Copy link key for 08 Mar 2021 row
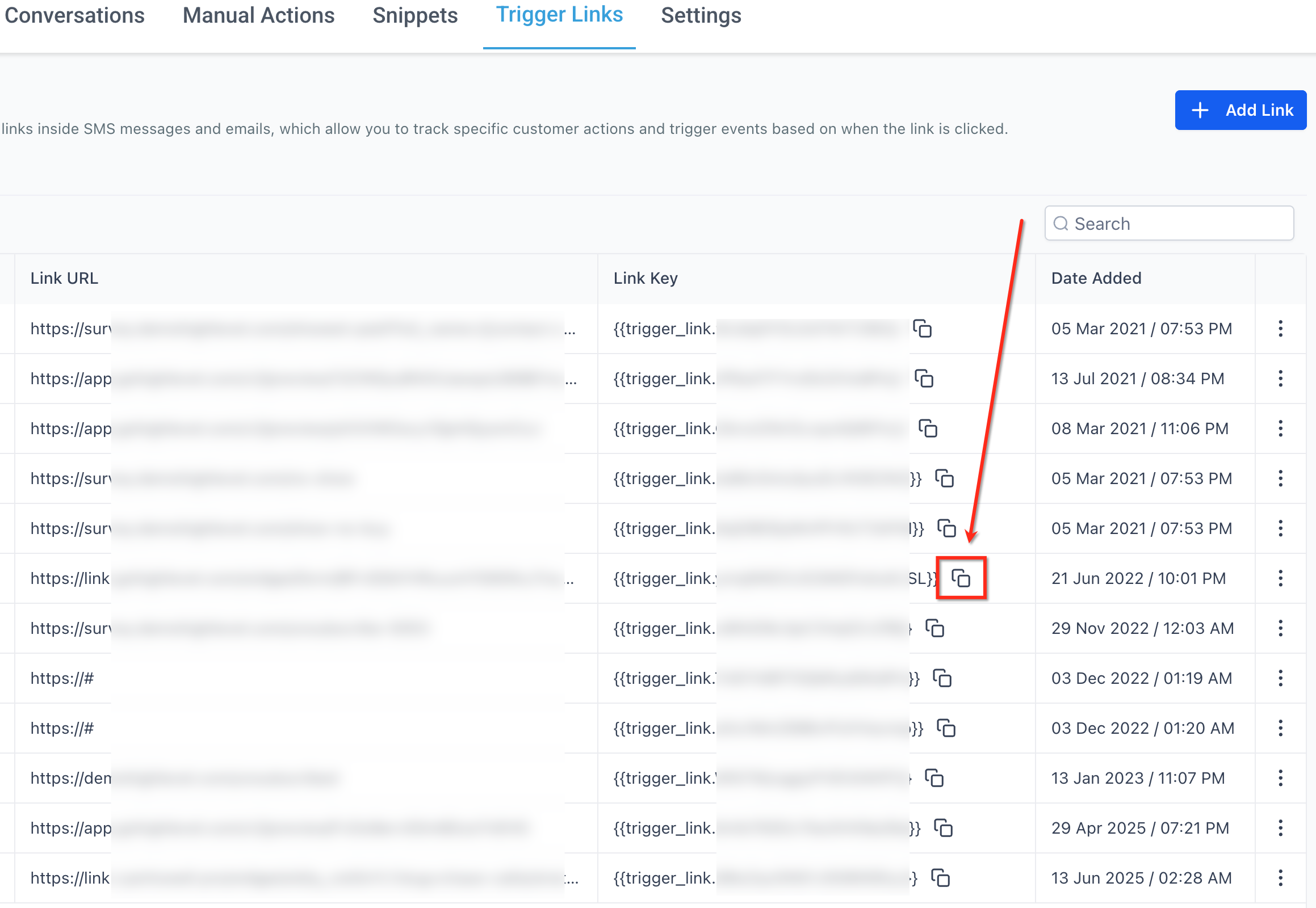 [928, 428]
